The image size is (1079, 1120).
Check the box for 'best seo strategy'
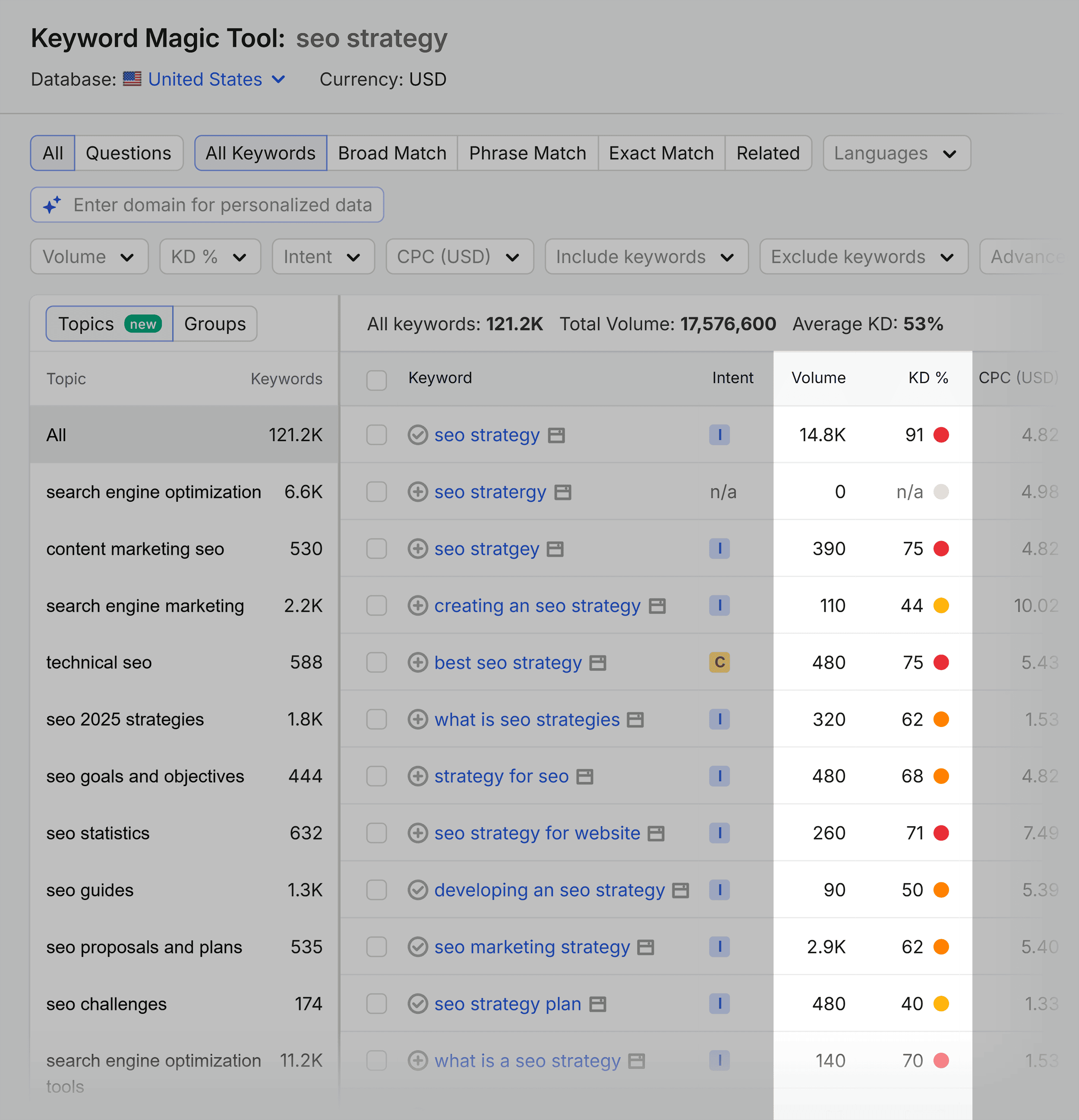coord(377,662)
